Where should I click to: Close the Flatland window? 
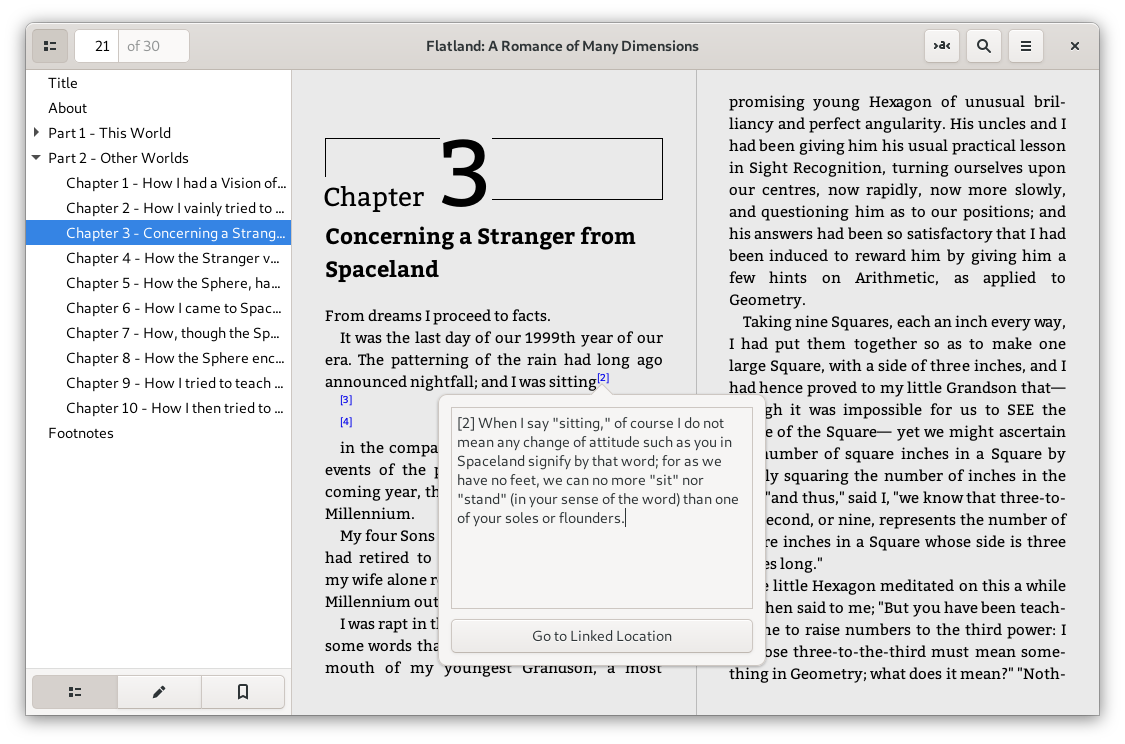[x=1075, y=46]
